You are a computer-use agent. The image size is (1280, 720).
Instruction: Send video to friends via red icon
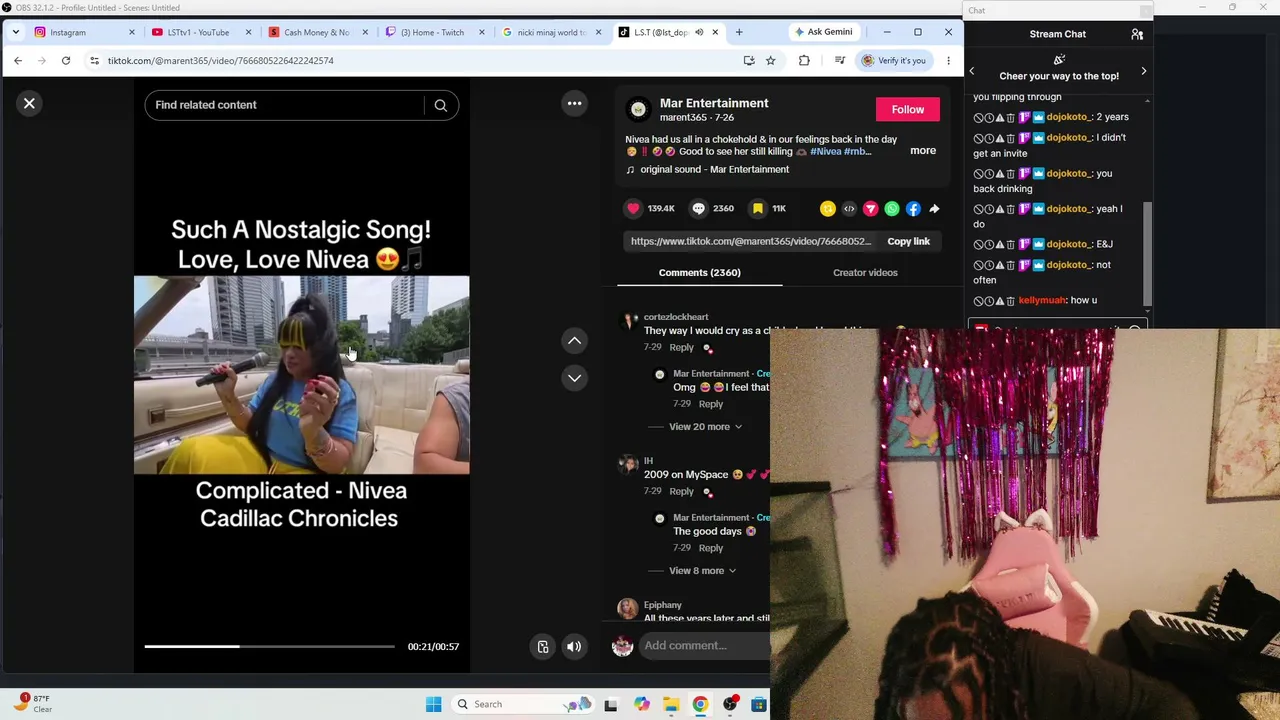(870, 209)
